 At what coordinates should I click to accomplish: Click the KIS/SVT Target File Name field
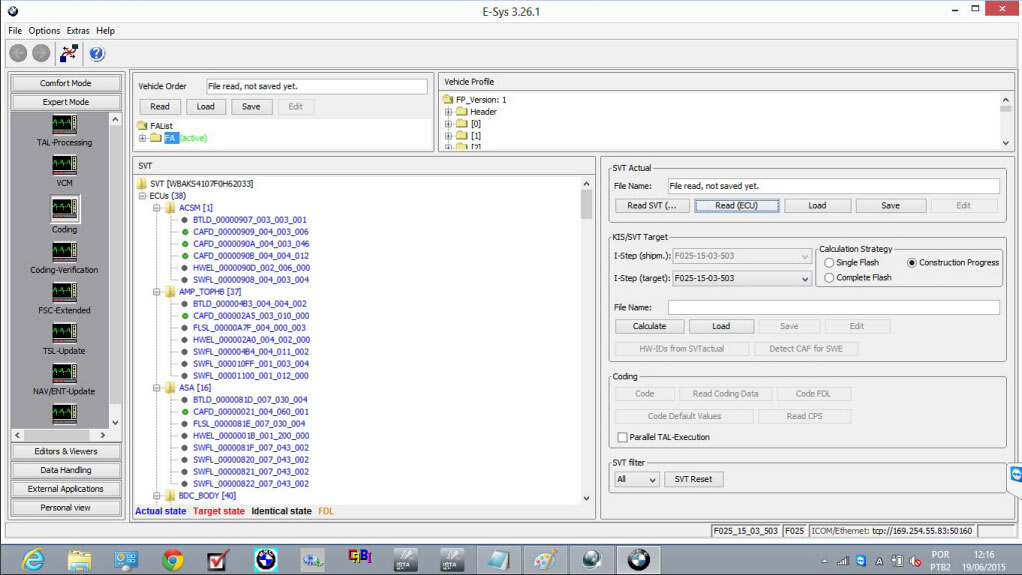pyautogui.click(x=834, y=307)
